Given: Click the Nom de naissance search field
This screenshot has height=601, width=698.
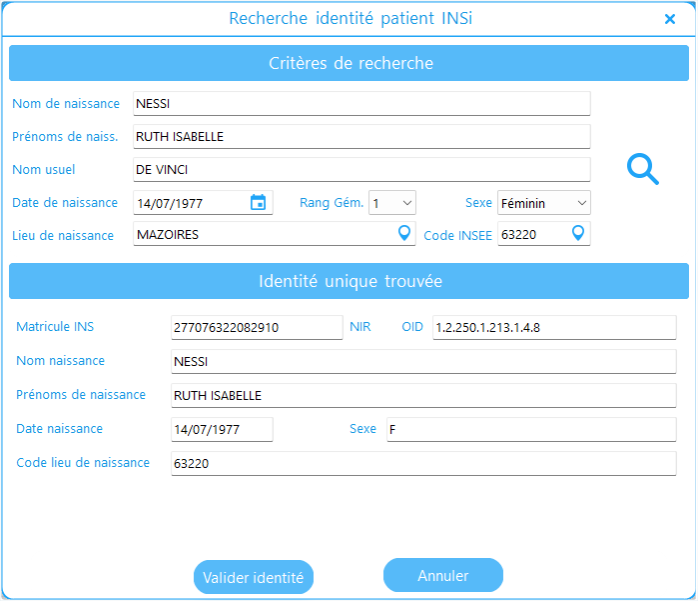Looking at the screenshot, I should tap(360, 104).
